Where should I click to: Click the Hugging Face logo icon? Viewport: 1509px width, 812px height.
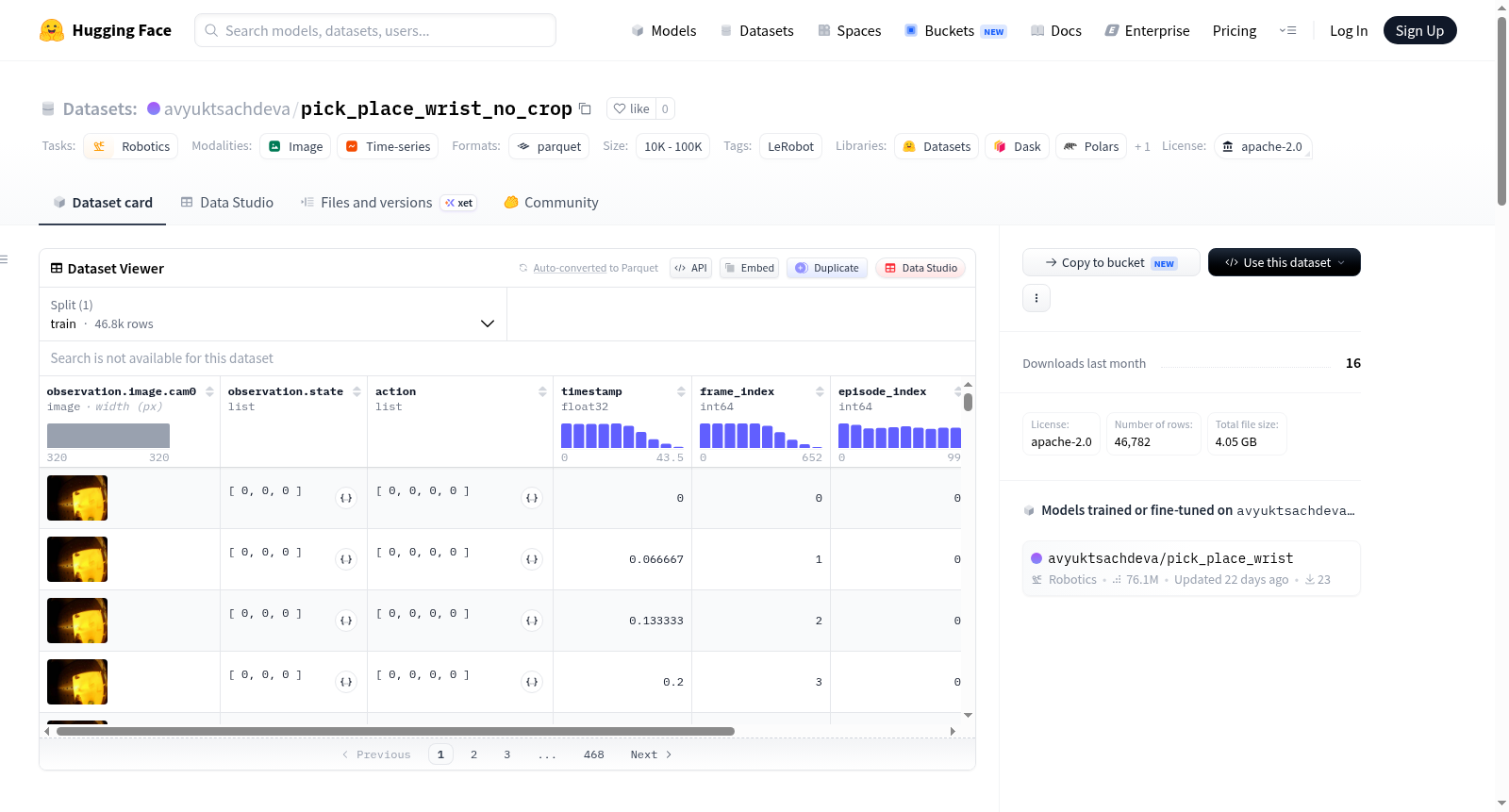point(52,30)
